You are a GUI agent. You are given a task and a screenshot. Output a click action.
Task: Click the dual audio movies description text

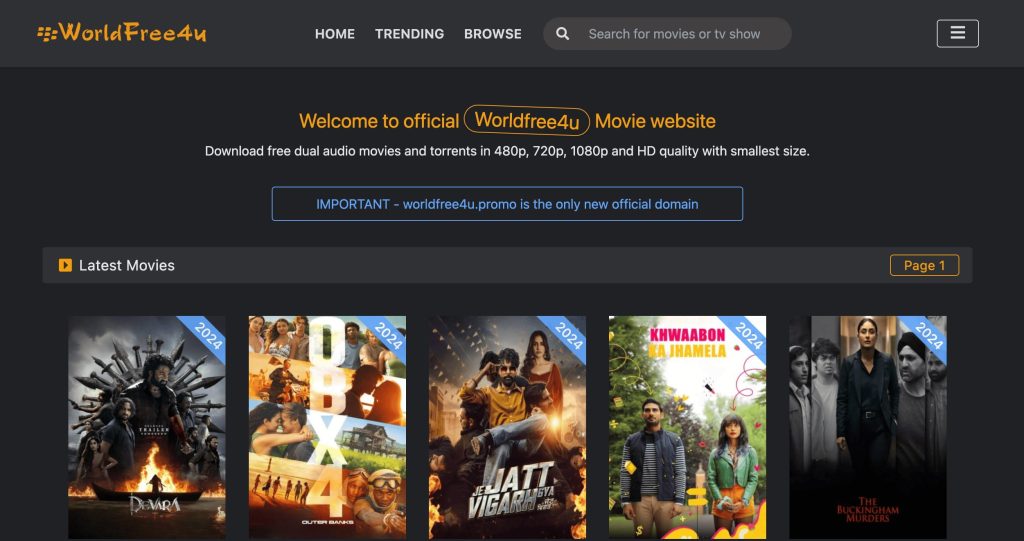pos(507,151)
